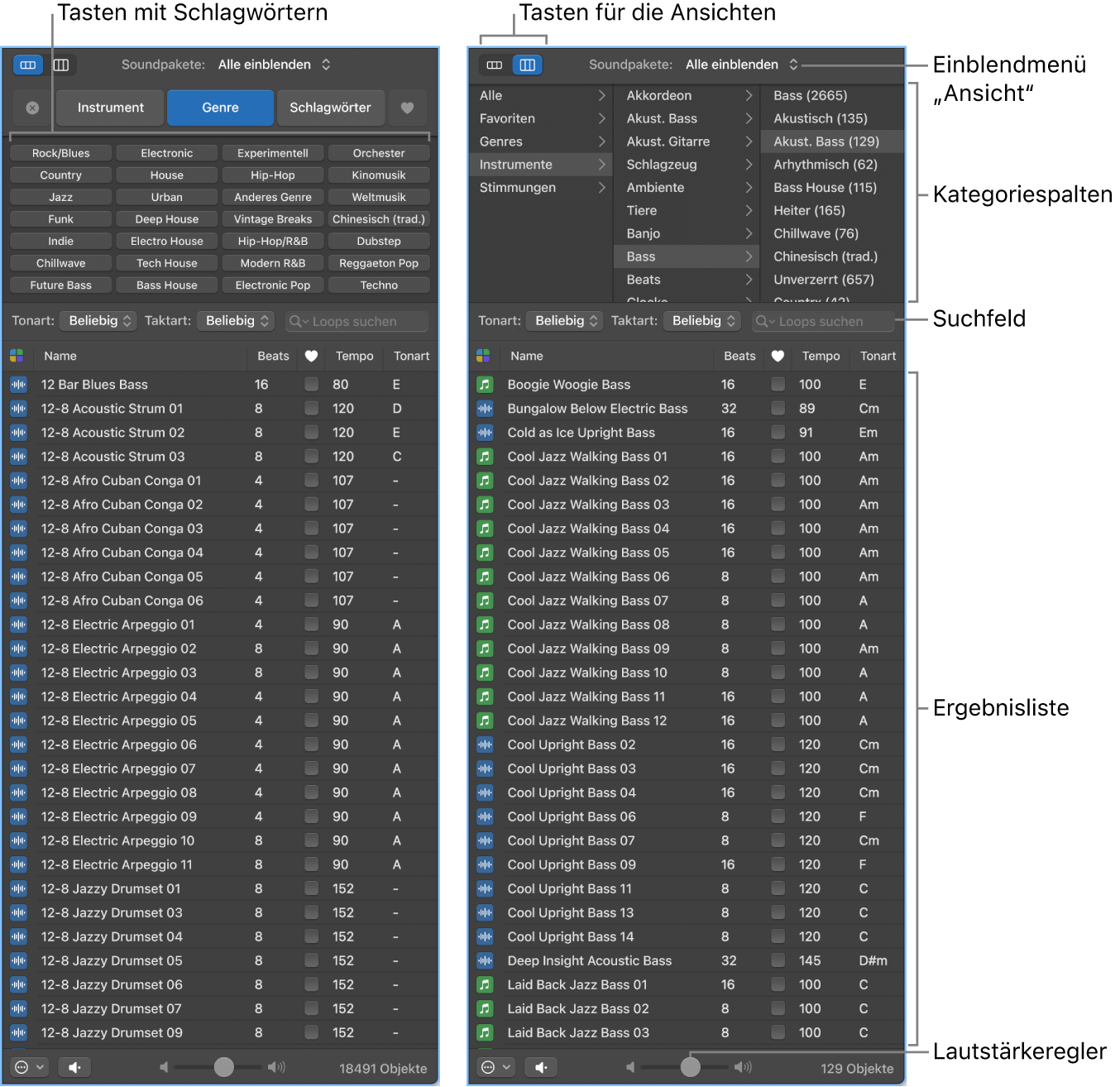
Task: Click green MIDI icon of Boogie Woogie Bass
Action: [x=485, y=385]
